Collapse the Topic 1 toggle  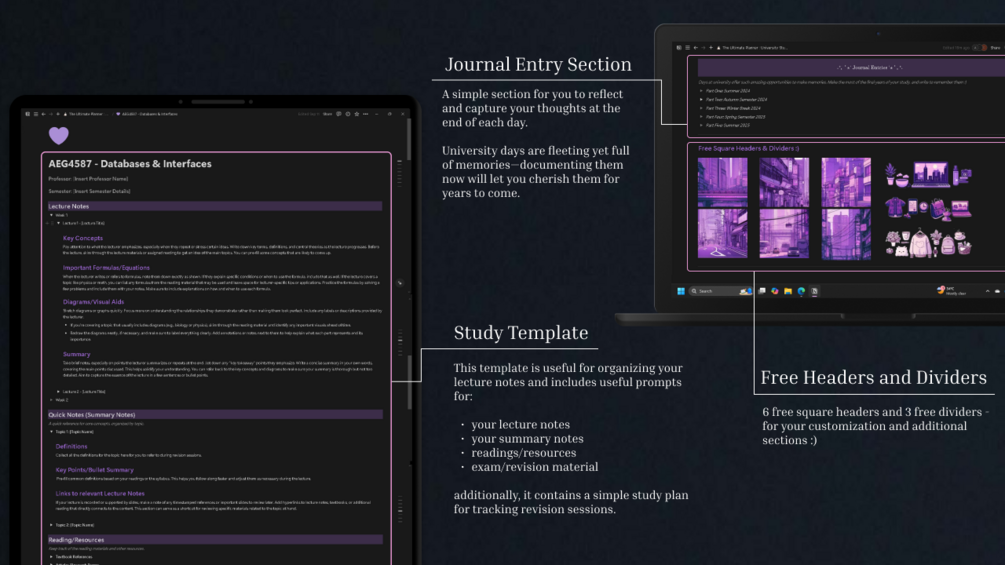(52, 432)
